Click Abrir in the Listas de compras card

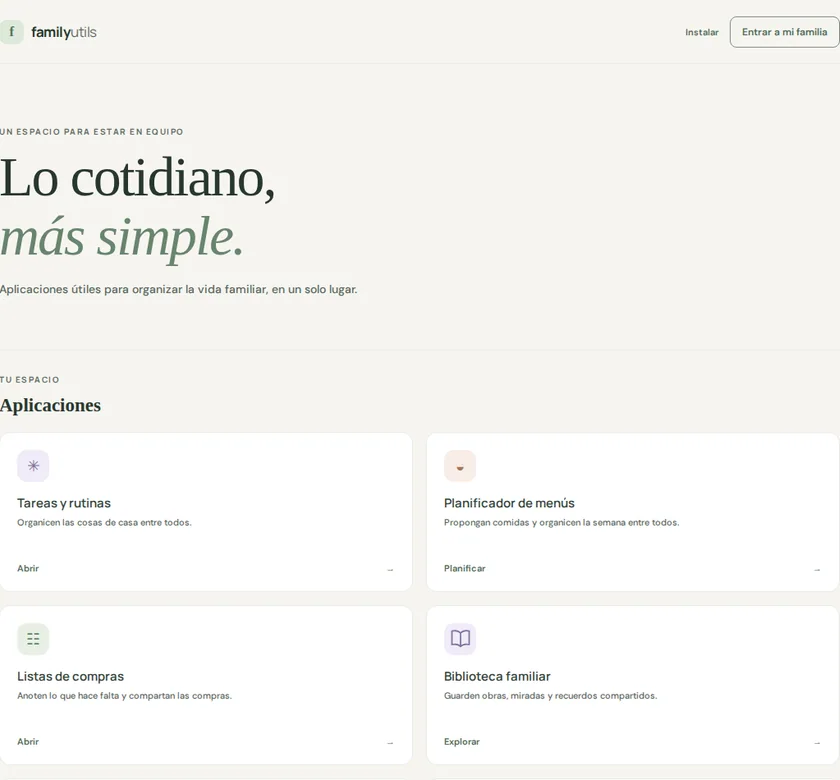28,741
